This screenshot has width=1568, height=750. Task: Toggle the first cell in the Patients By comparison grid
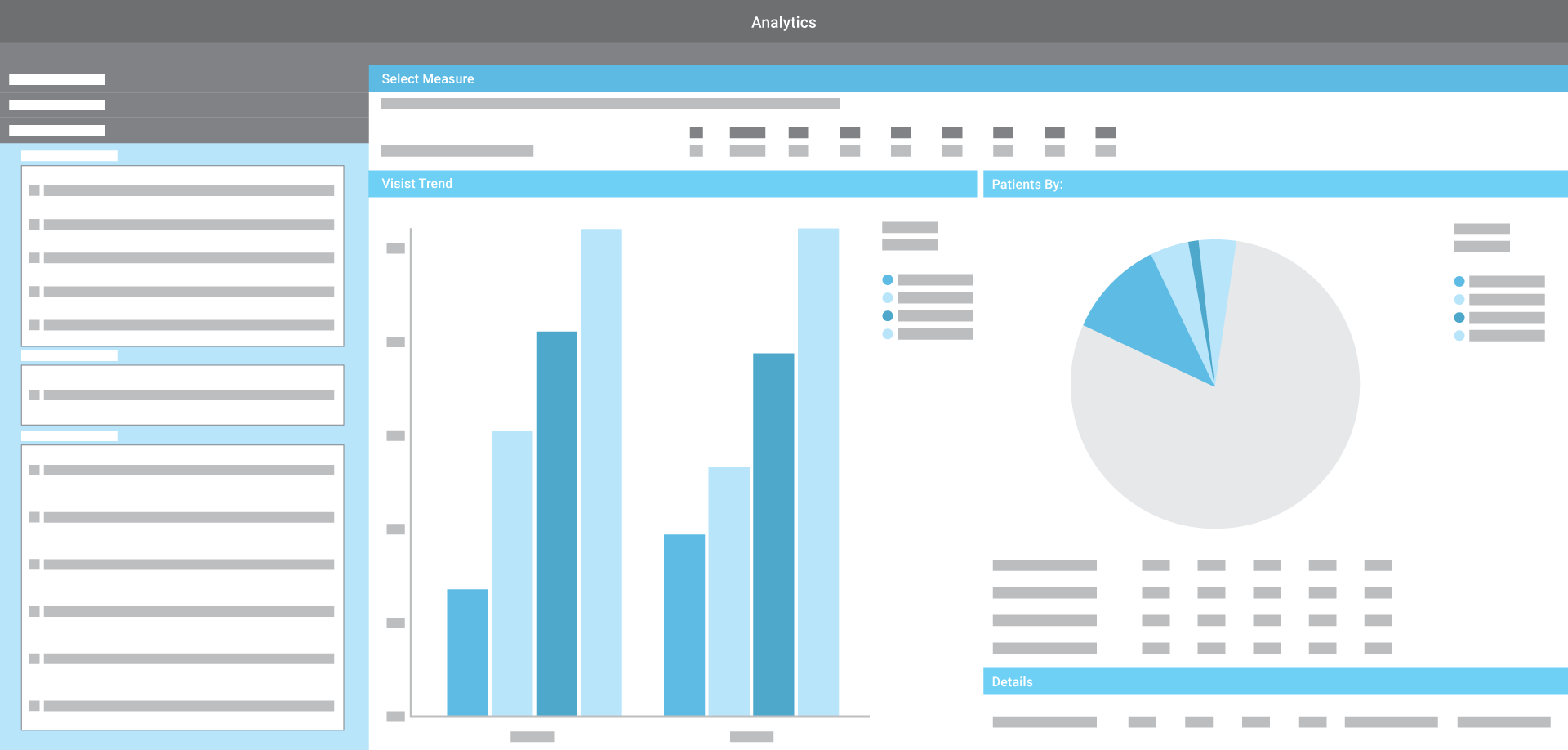[1156, 565]
